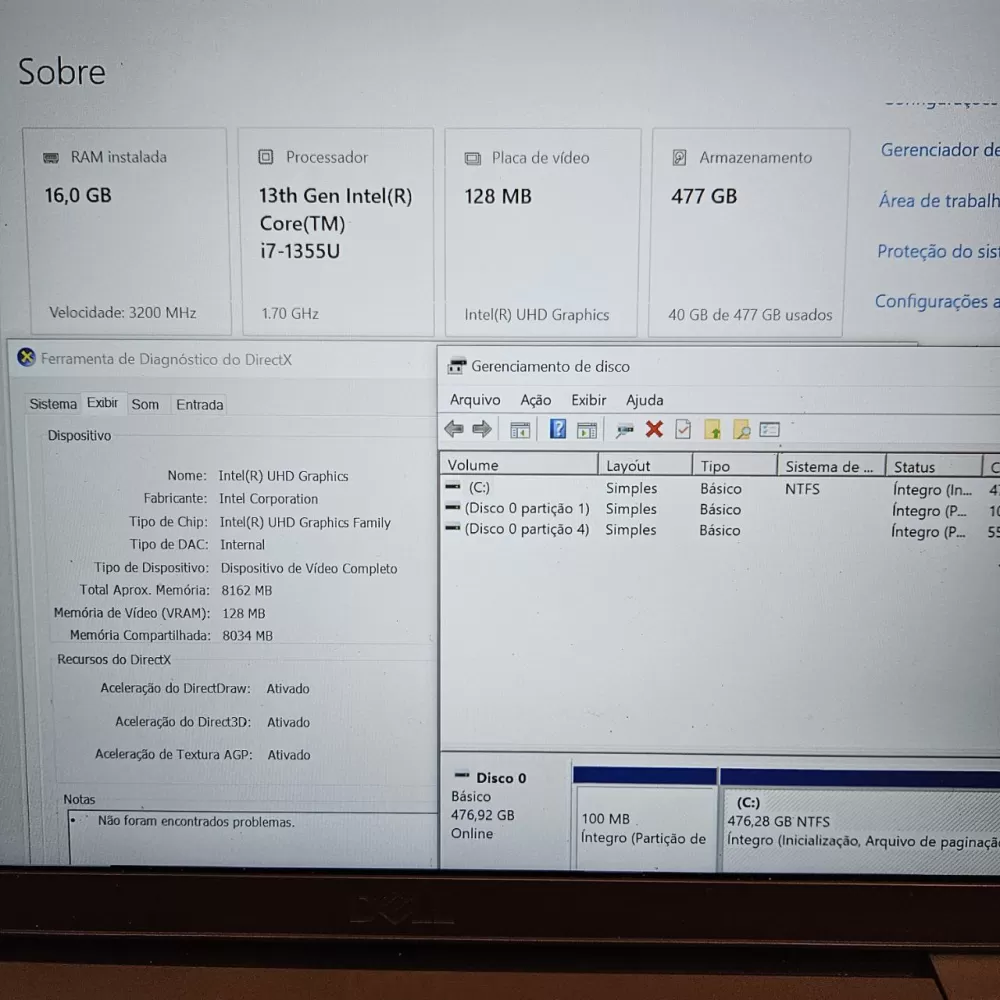
Task: Sort by the Tipo column header
Action: [735, 466]
